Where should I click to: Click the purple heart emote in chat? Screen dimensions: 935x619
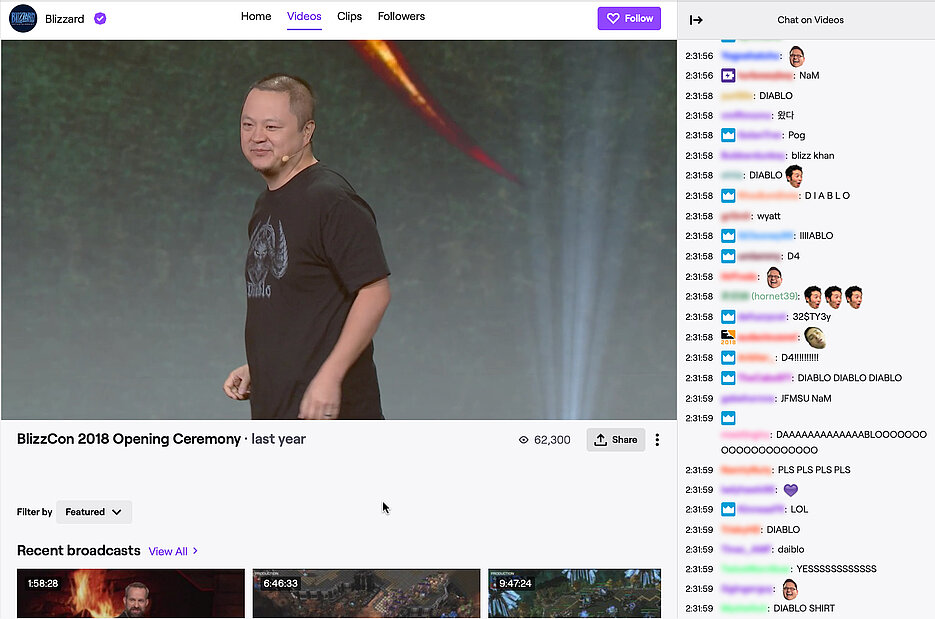pos(791,490)
